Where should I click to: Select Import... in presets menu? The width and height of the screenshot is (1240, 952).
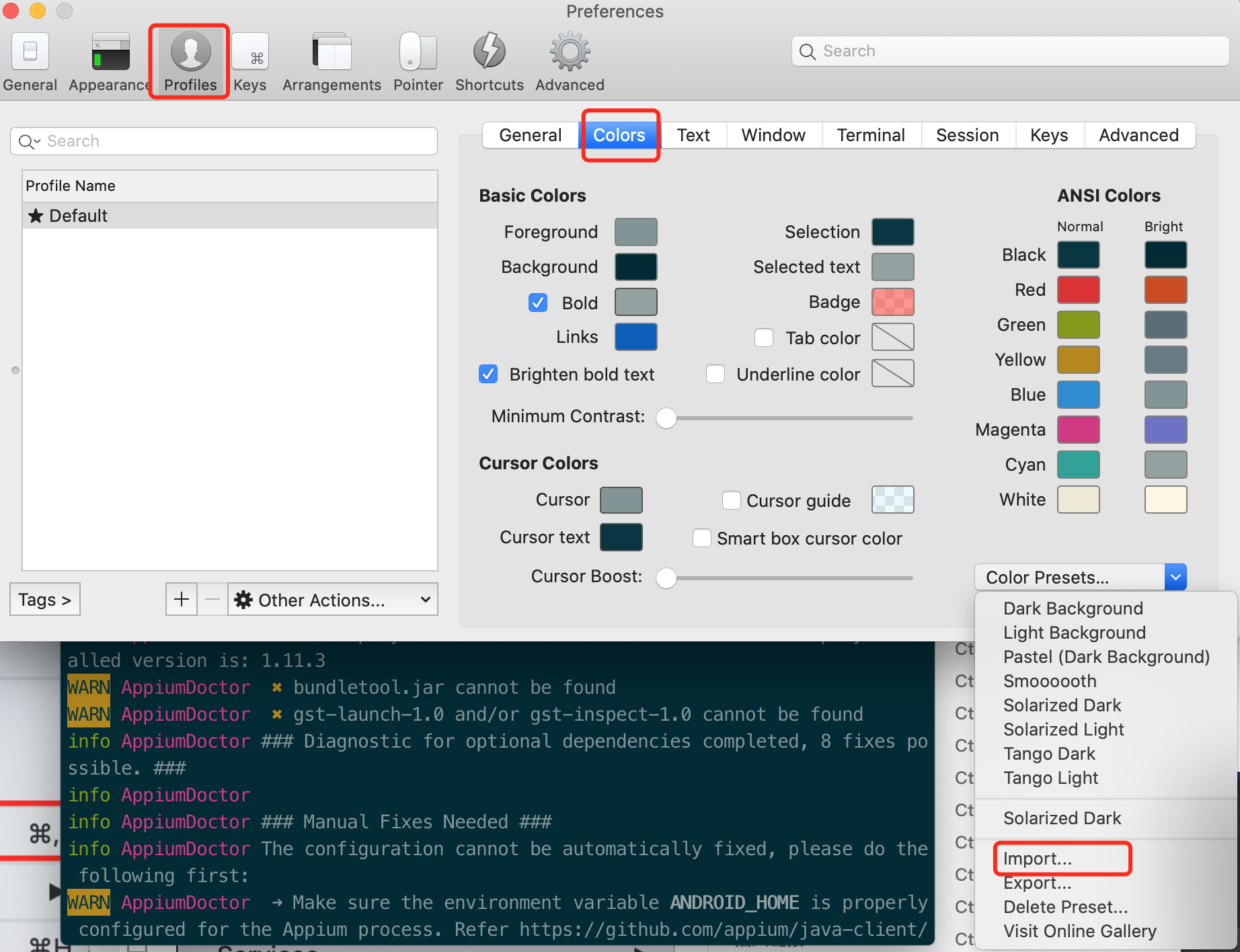click(1106, 859)
